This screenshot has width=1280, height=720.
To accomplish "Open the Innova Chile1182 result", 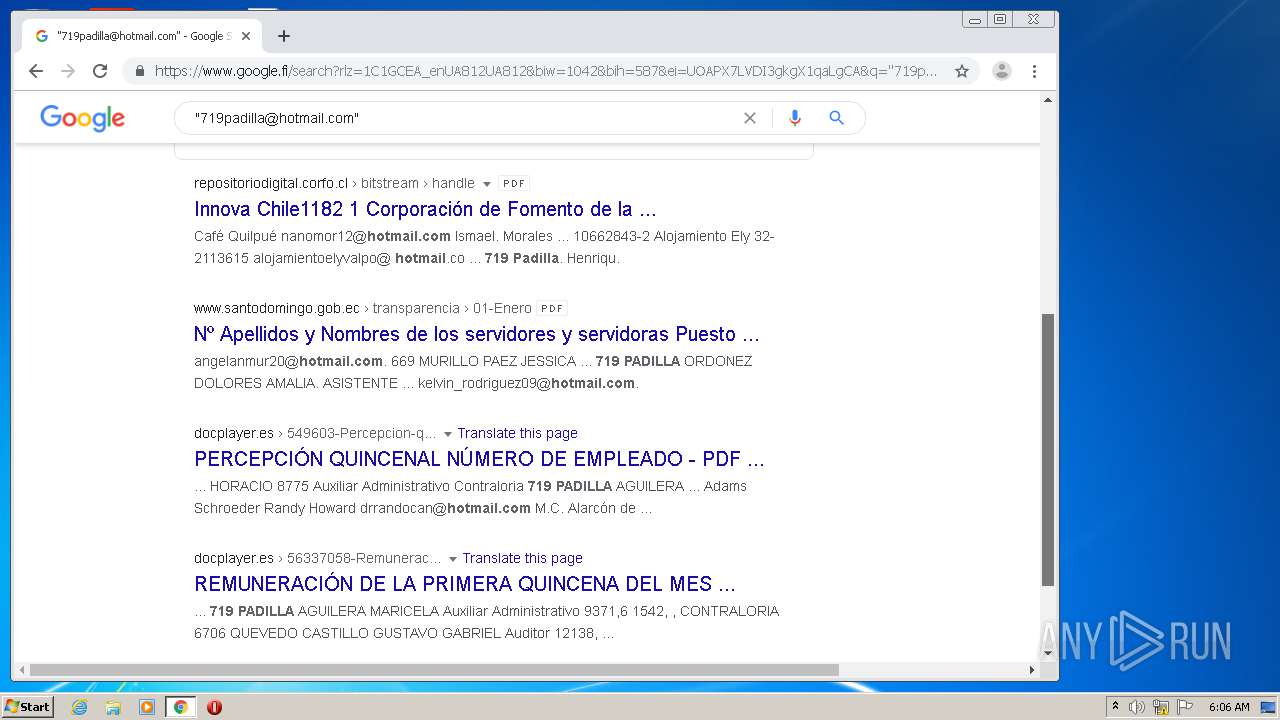I will click(425, 209).
